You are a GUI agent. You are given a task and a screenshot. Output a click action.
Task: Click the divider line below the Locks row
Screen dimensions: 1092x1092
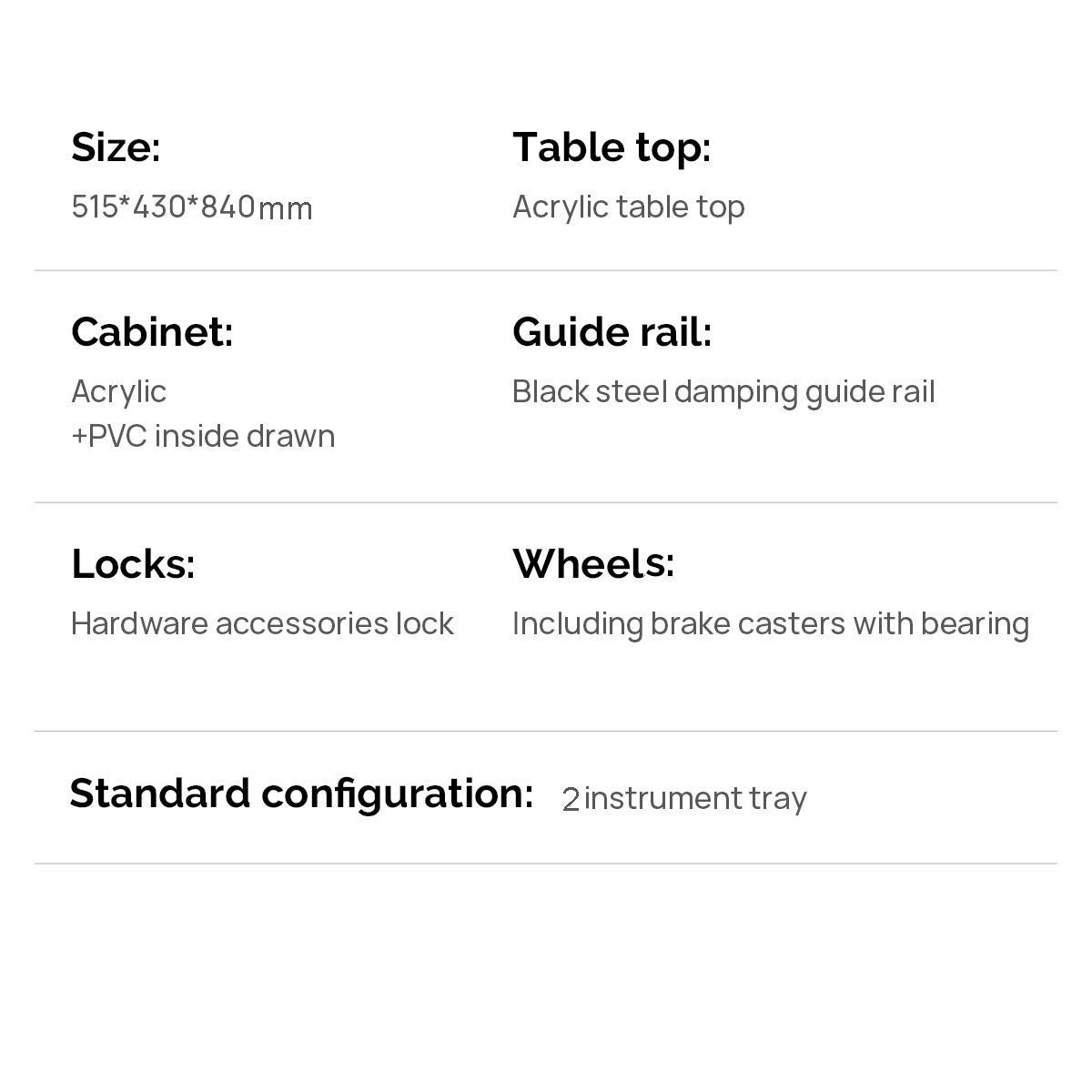[x=546, y=731]
